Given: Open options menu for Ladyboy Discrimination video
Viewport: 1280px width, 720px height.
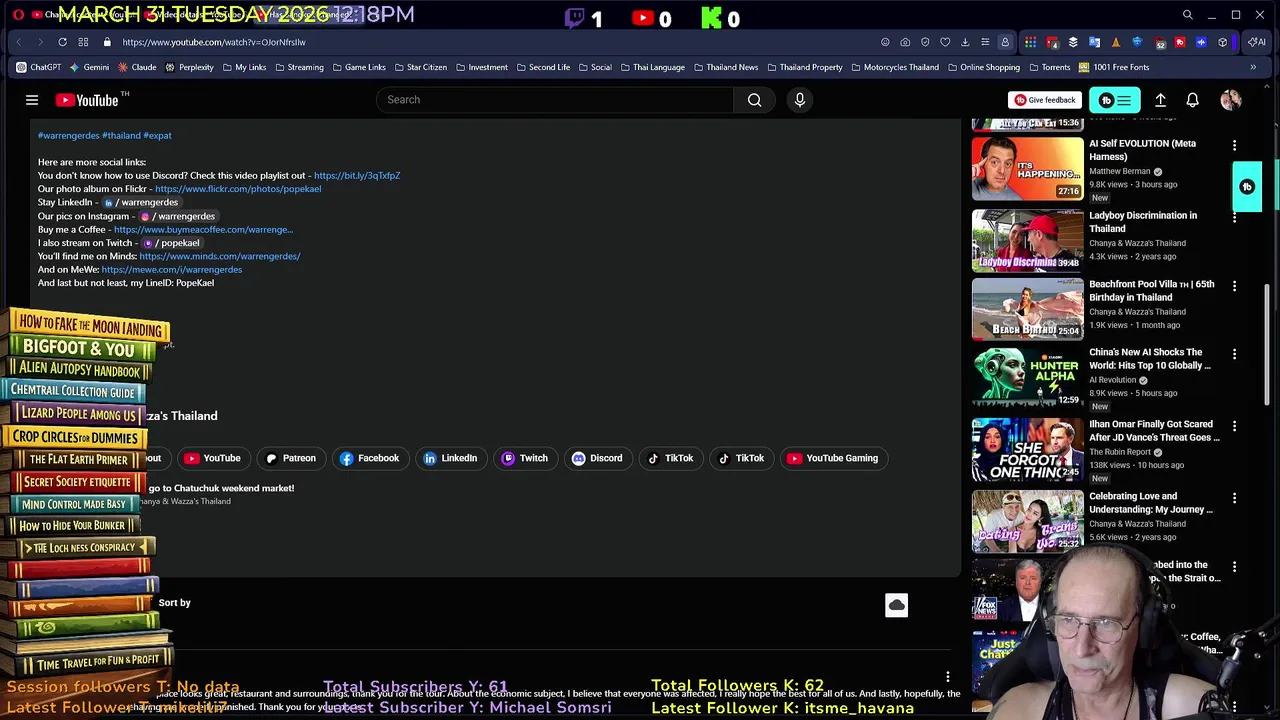Looking at the screenshot, I should click(x=1234, y=218).
